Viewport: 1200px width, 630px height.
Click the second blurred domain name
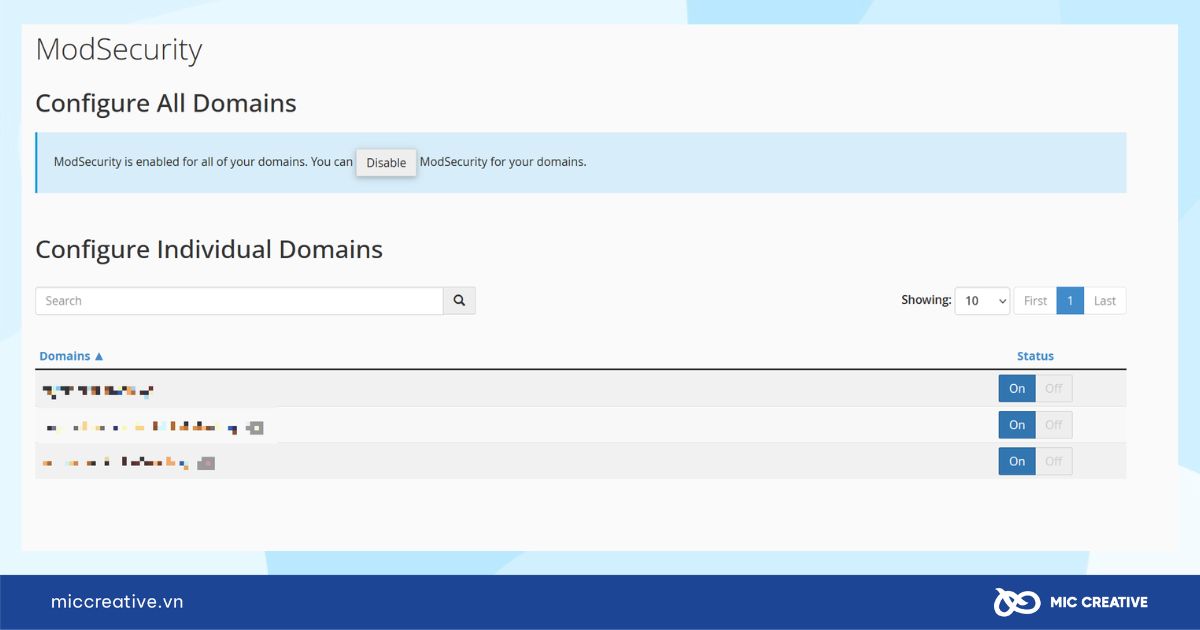tap(154, 427)
